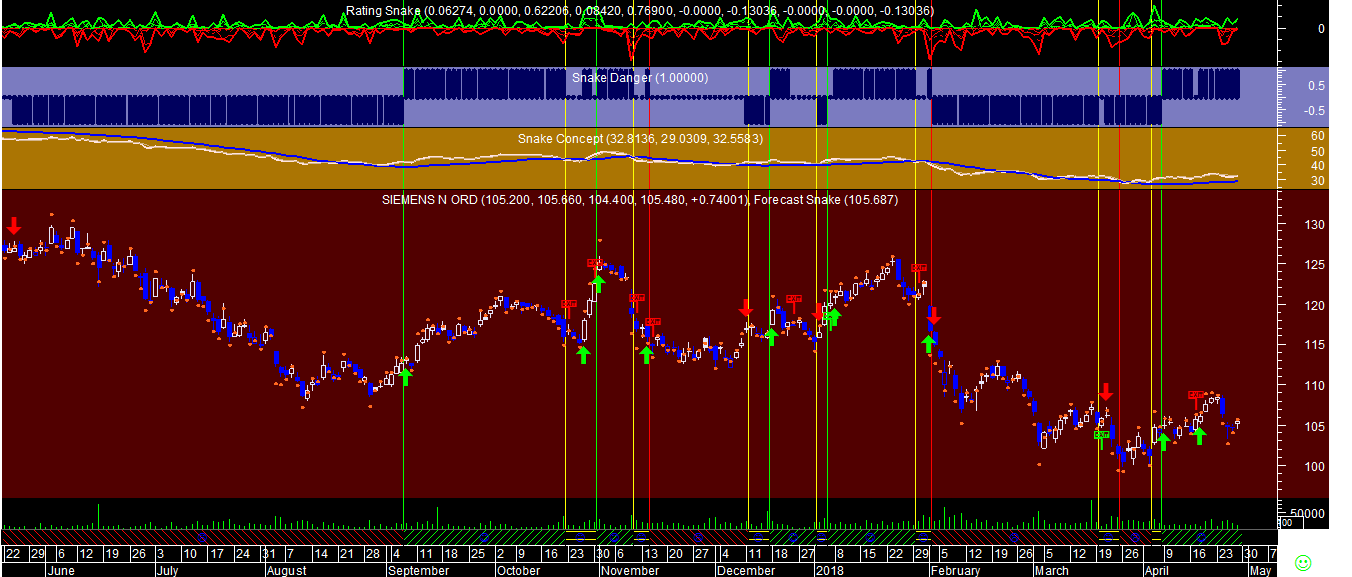Click the red exit flag in late January
The image size is (1352, 577).
pos(919,267)
